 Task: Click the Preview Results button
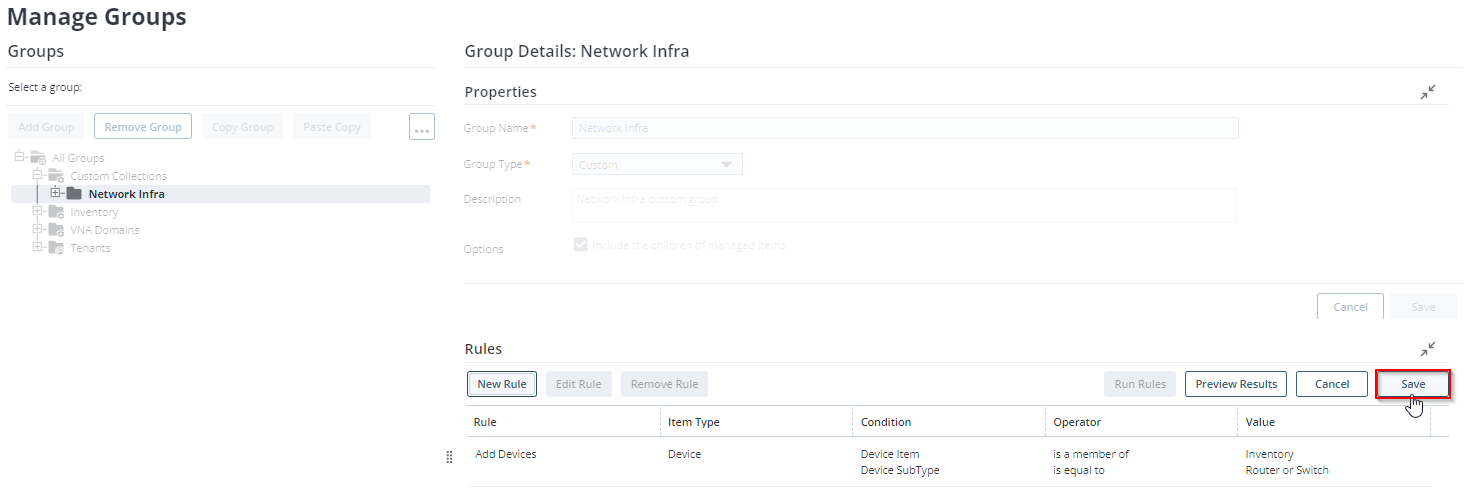click(1236, 384)
